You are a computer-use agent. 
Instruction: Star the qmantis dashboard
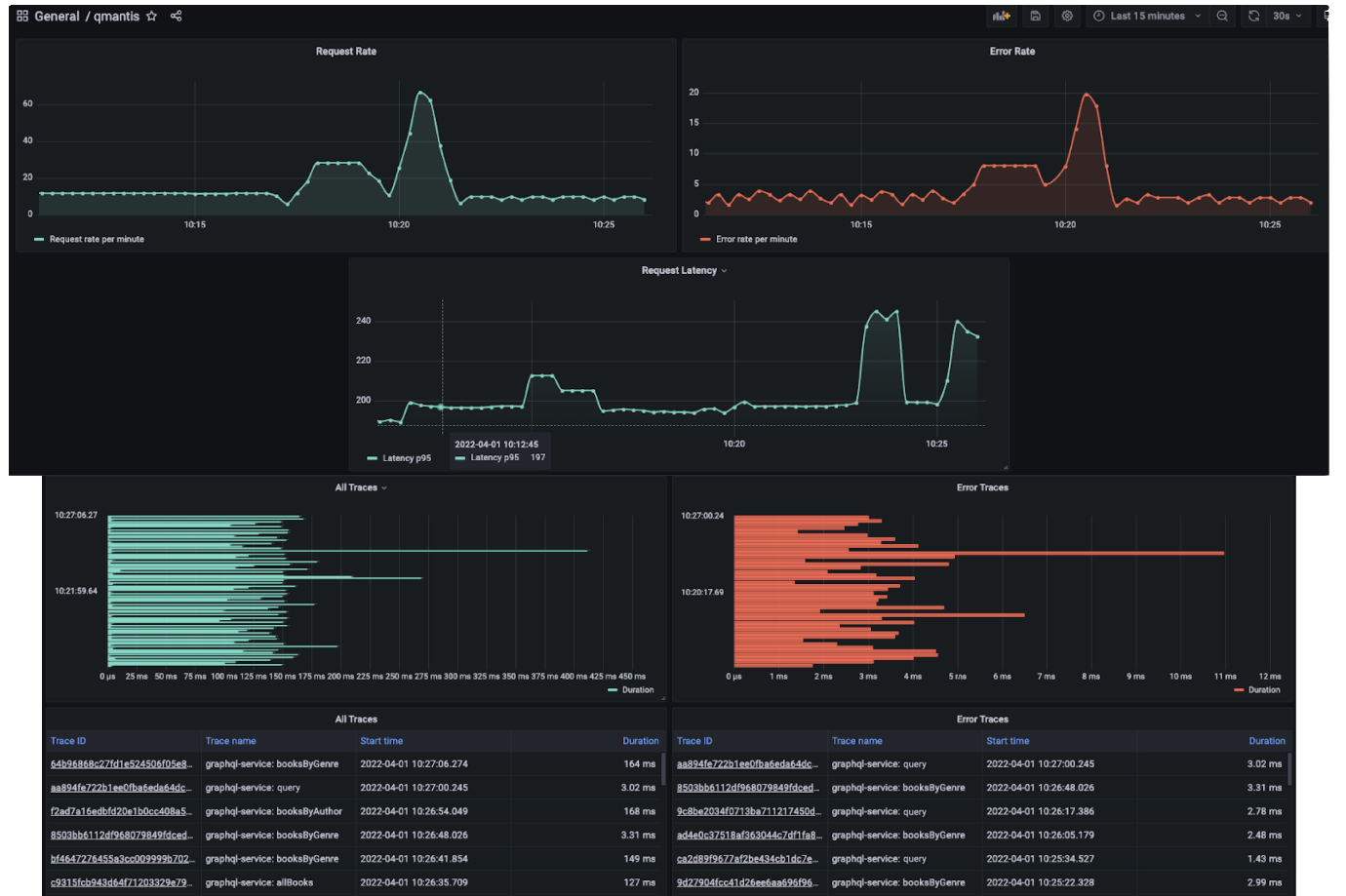152,16
